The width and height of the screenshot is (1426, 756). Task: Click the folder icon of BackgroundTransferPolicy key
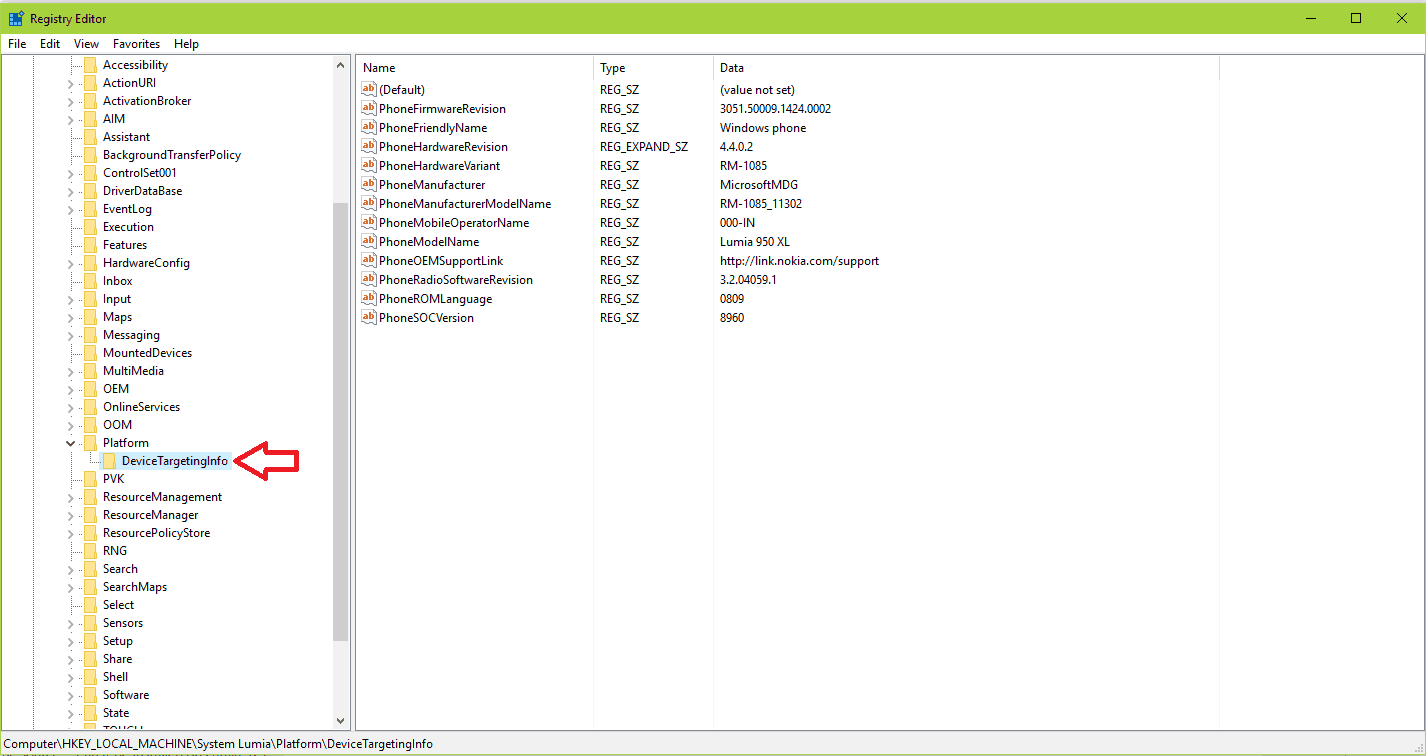90,155
